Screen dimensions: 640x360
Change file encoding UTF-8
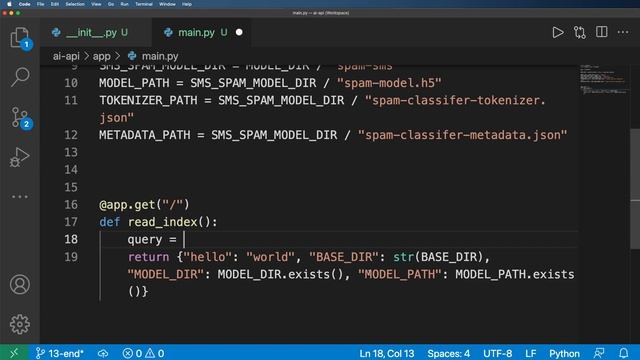click(x=497, y=353)
